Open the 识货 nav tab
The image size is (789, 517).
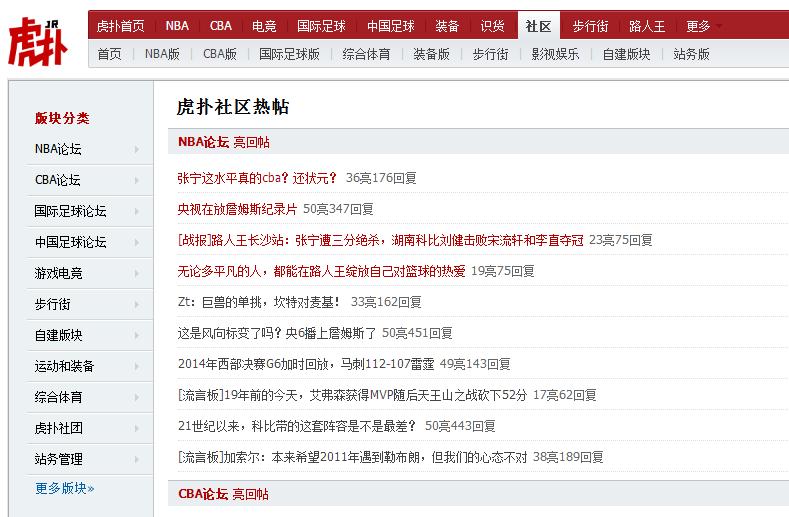(x=492, y=26)
